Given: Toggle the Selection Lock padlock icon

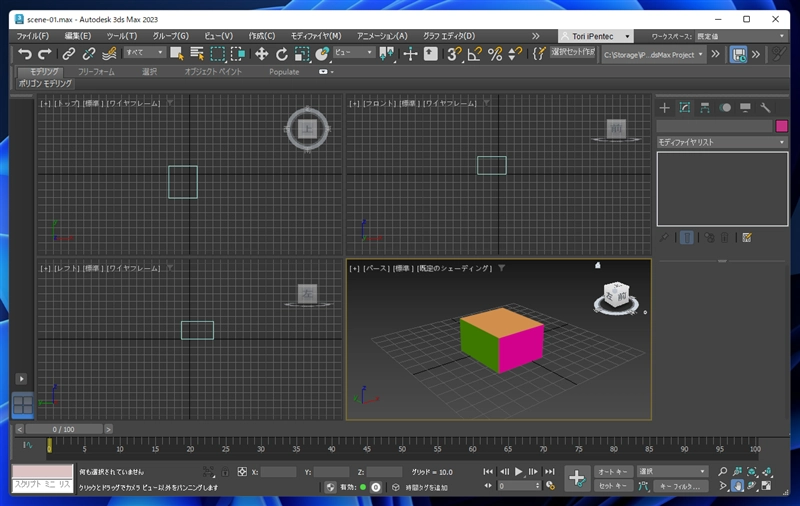Looking at the screenshot, I should [225, 472].
